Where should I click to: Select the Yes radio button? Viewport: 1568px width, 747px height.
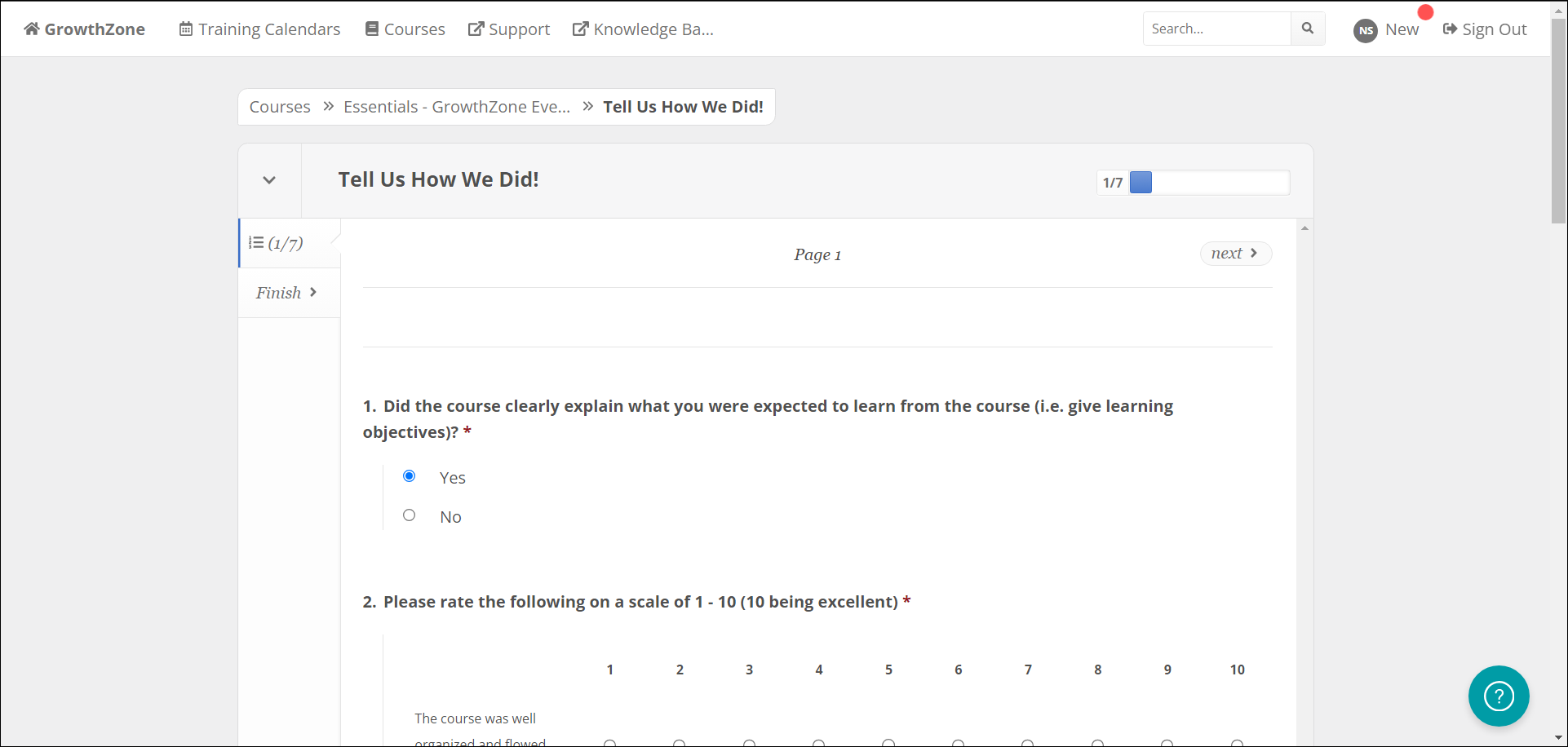(x=410, y=476)
